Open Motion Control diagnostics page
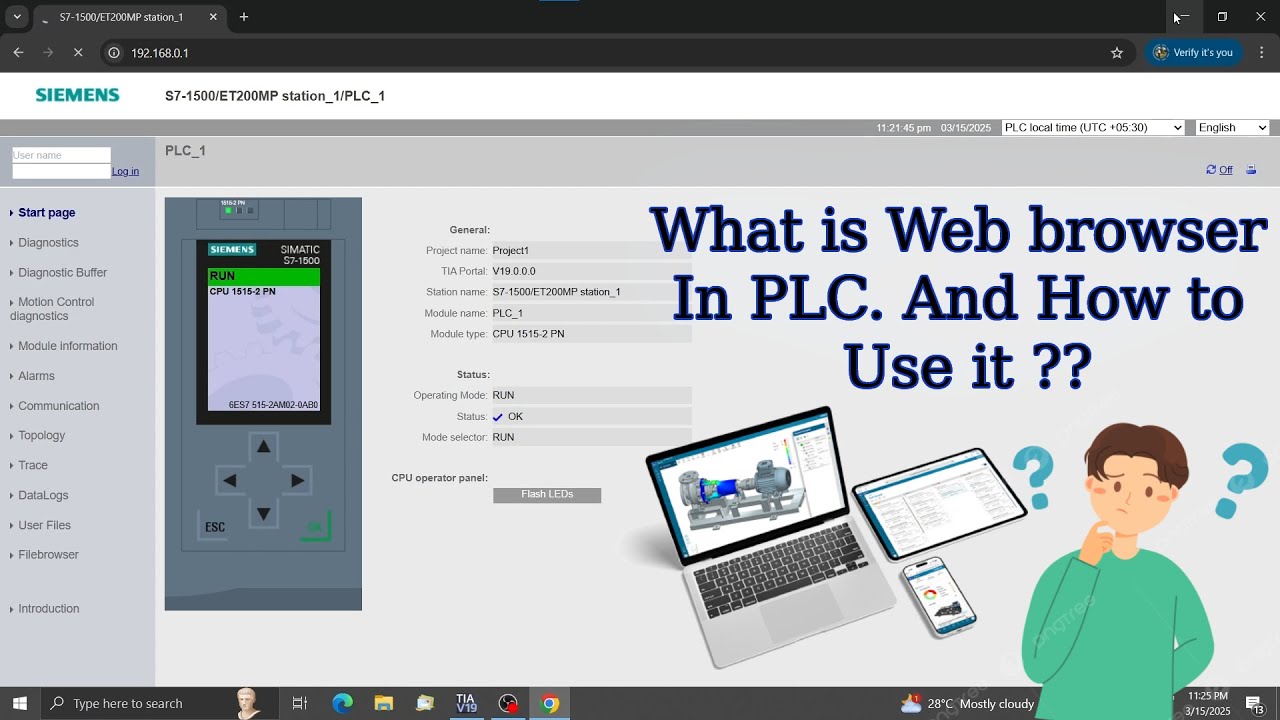 click(x=54, y=309)
